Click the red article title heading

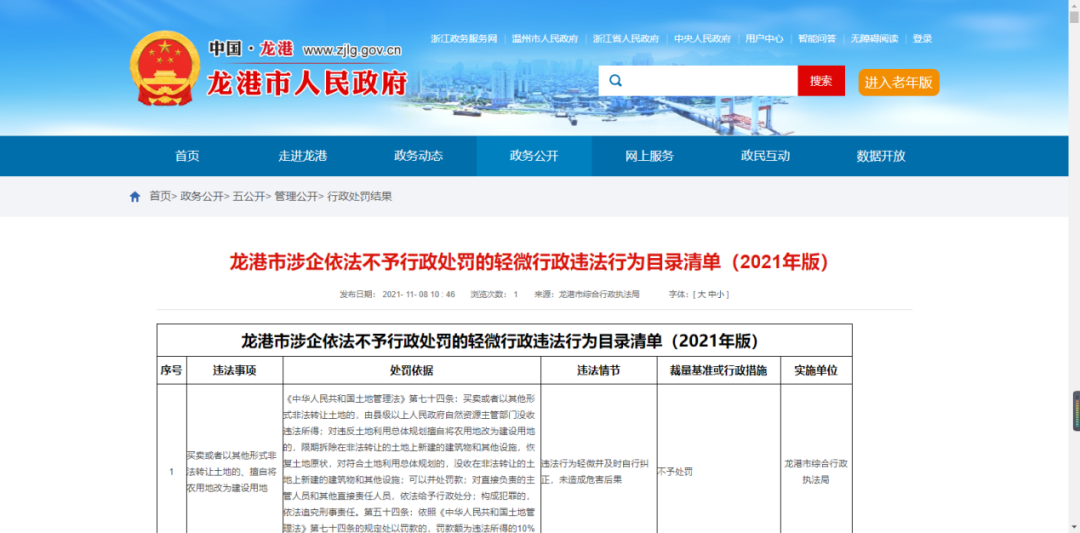click(x=529, y=262)
